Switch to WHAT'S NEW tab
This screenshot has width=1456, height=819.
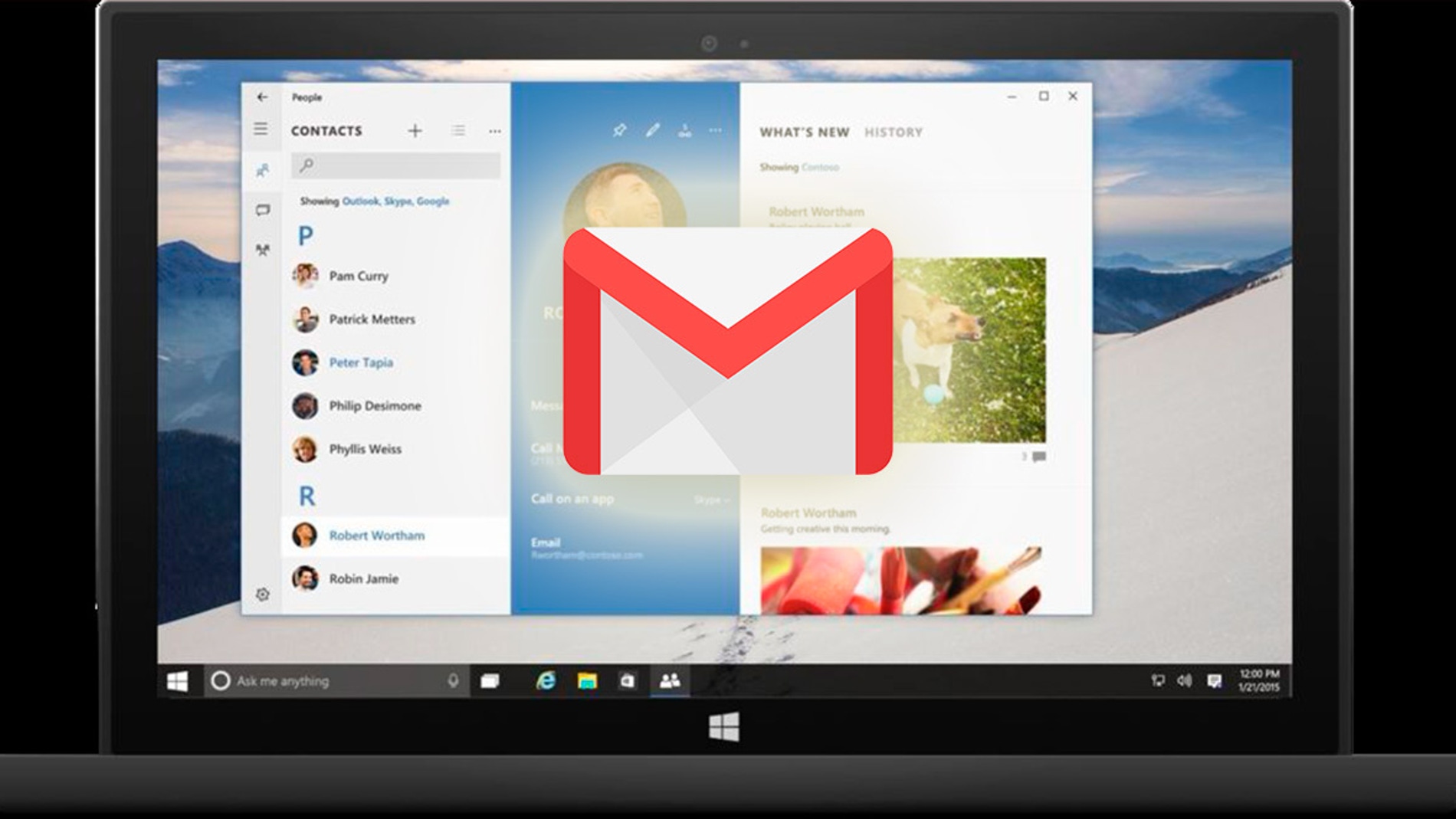tap(805, 133)
